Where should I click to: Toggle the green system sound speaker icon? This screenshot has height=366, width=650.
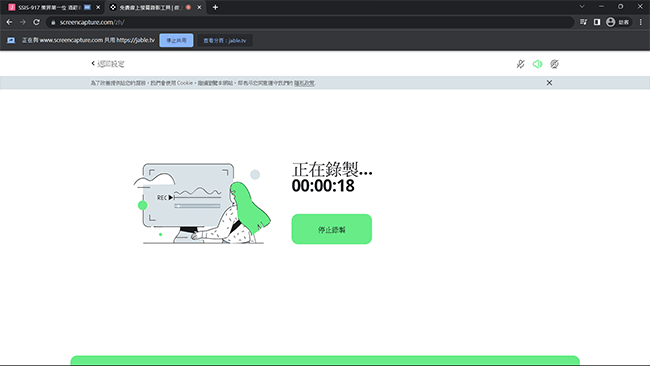click(x=537, y=64)
